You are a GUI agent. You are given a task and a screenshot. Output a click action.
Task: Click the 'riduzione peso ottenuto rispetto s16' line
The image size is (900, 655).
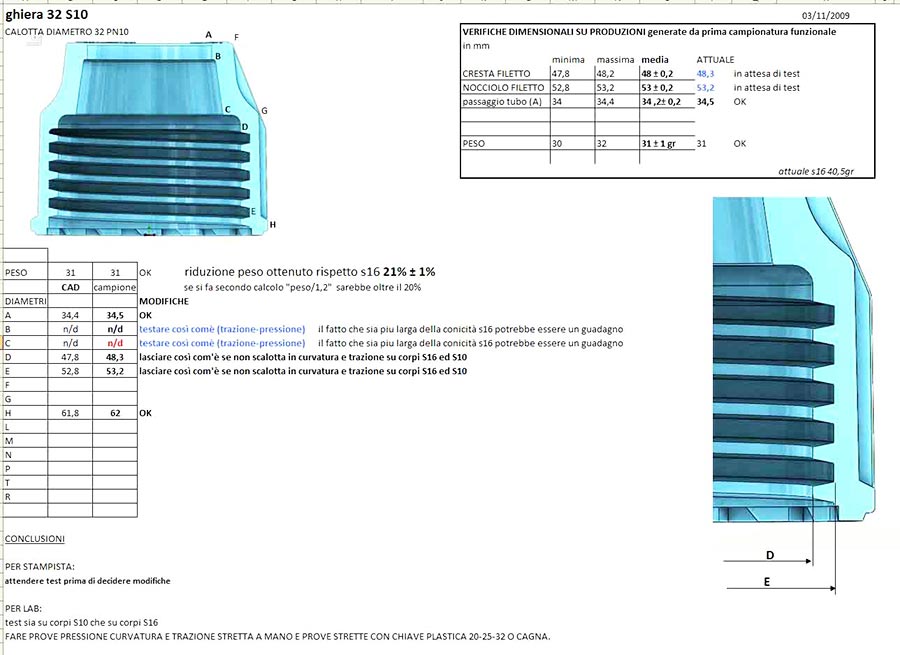(x=310, y=272)
